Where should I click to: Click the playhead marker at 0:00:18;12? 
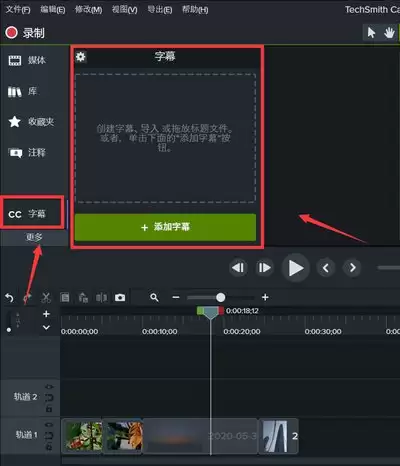(x=210, y=313)
